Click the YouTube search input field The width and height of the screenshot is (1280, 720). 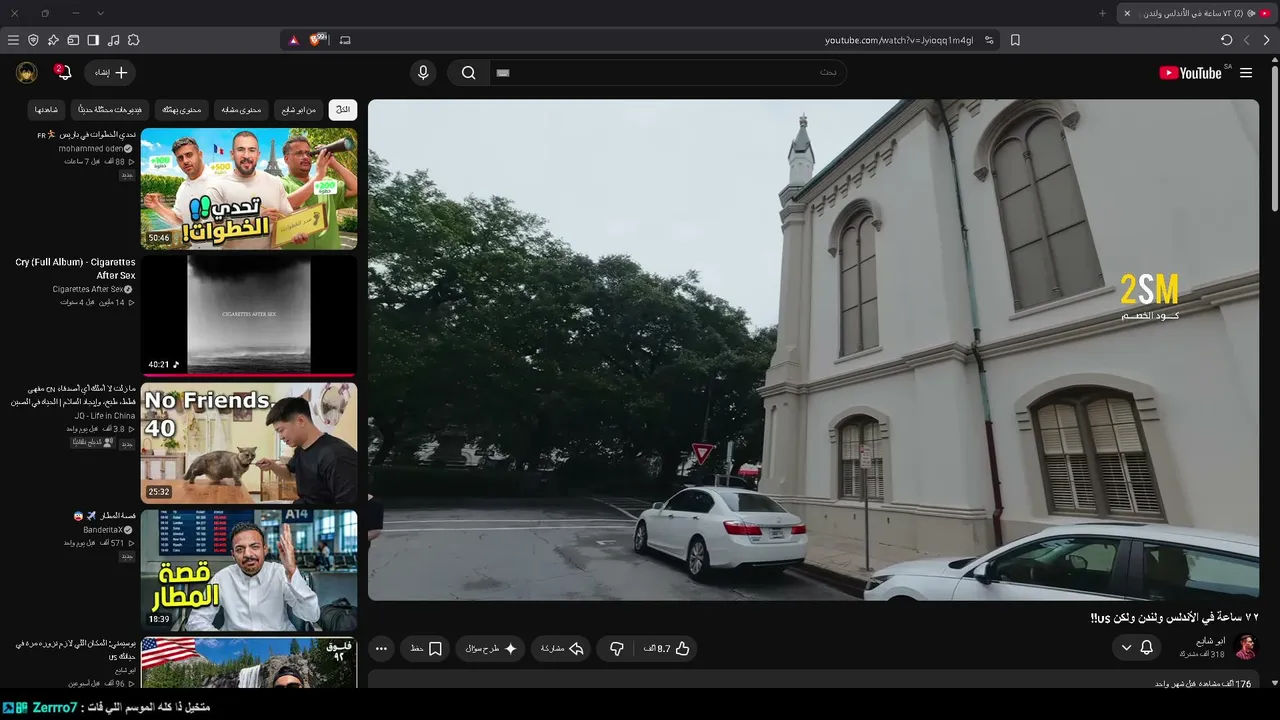point(667,73)
